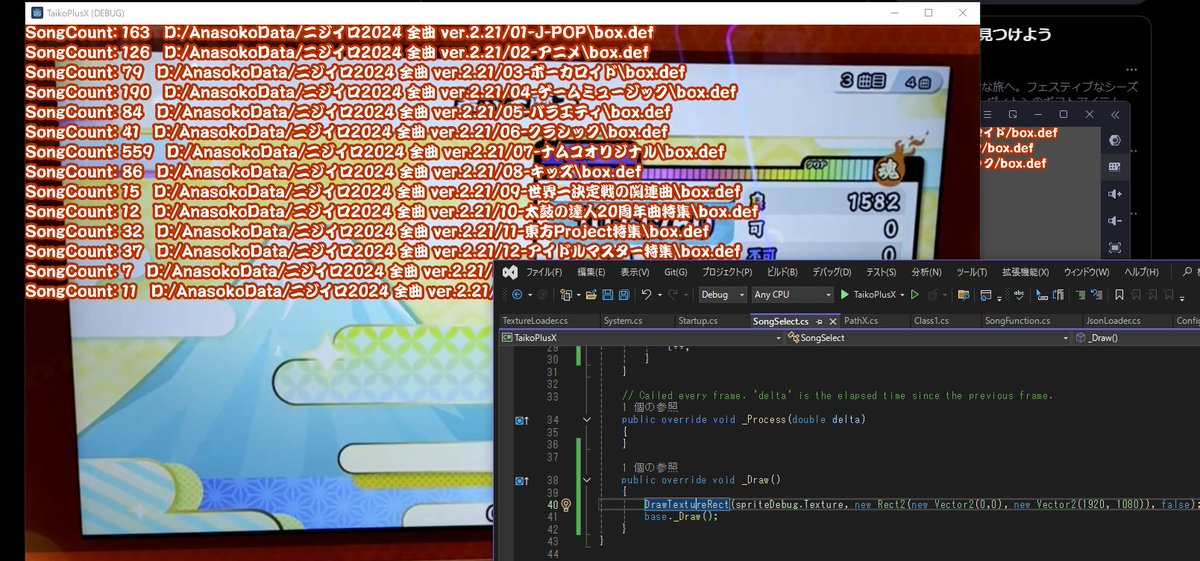Click the bookmark toggle icon in toolbar

1119,295
